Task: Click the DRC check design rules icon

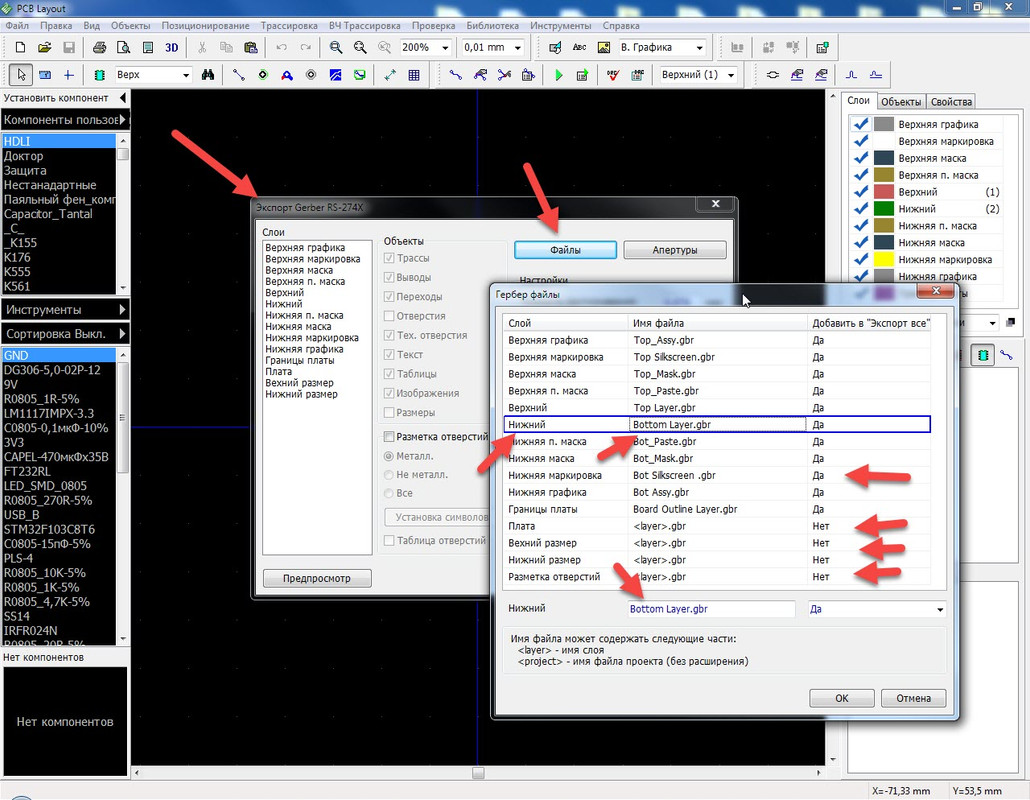Action: pos(613,75)
